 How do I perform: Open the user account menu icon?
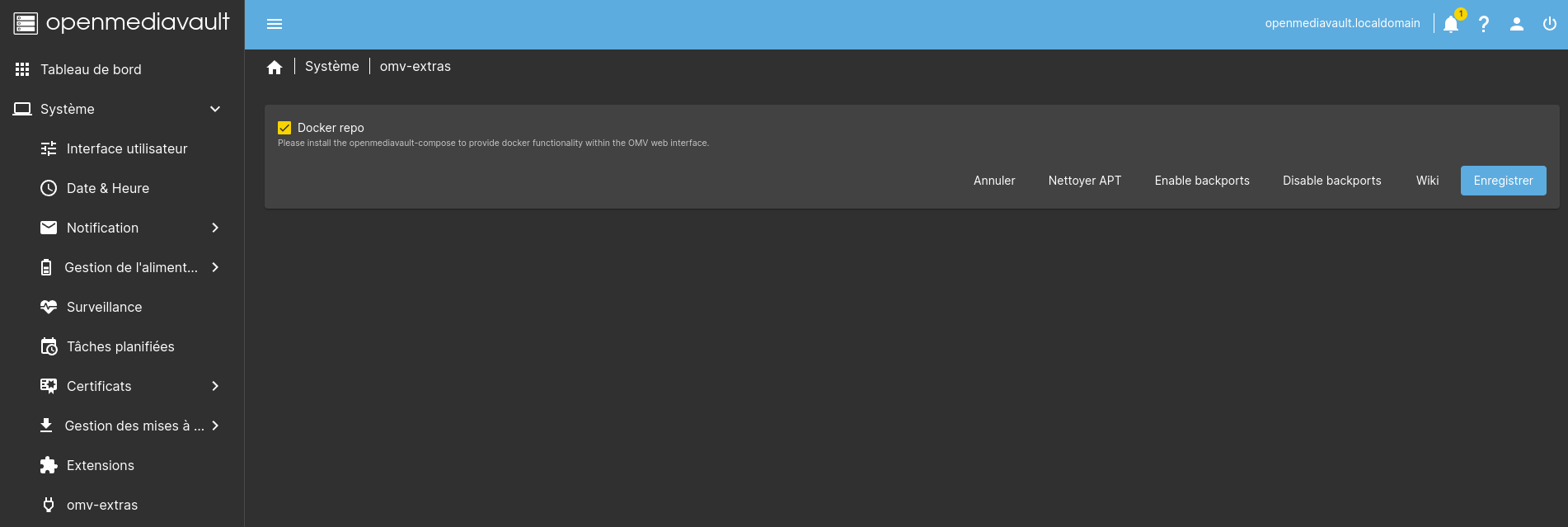click(1517, 24)
